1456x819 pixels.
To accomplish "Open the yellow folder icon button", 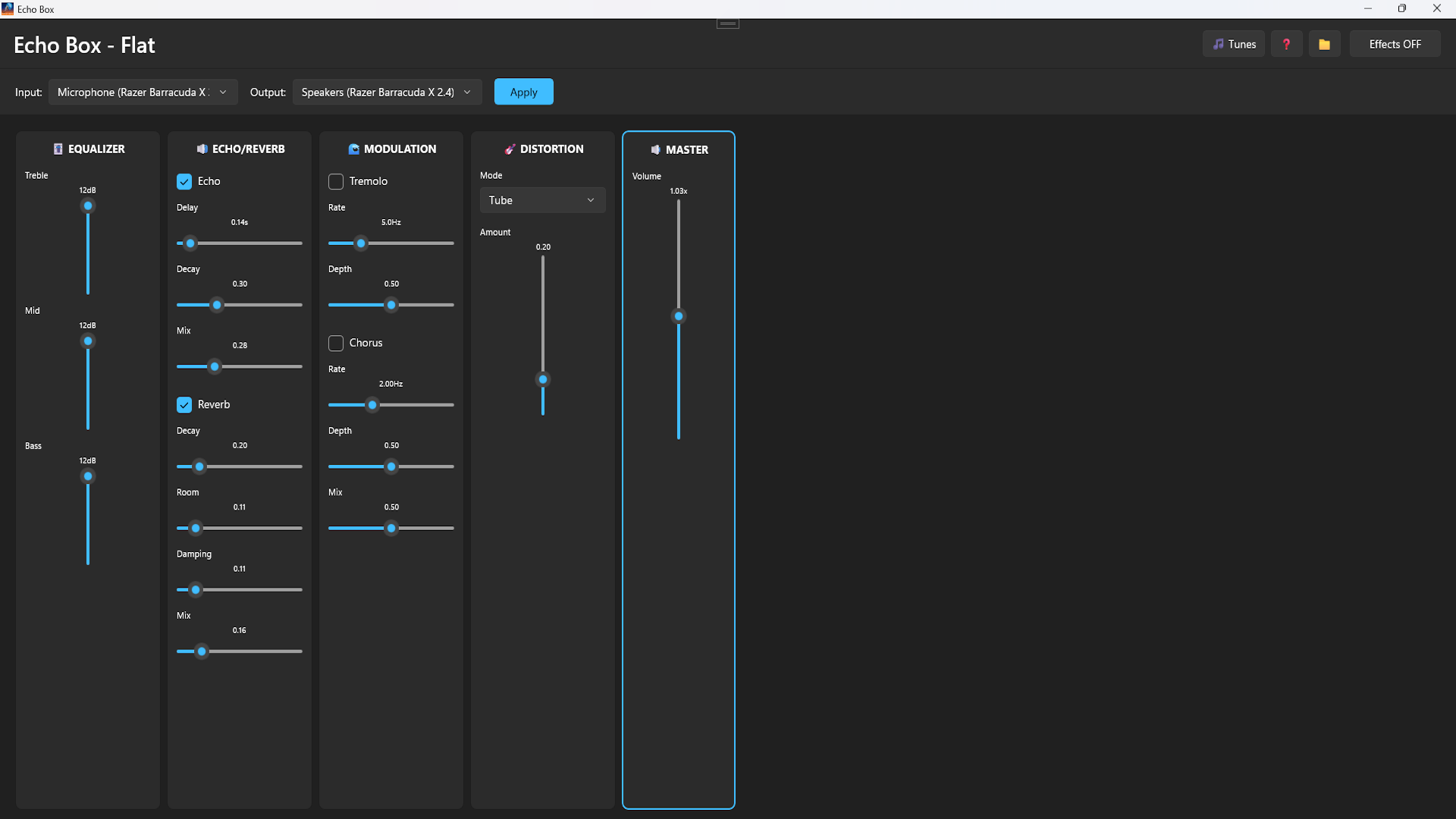I will [1324, 44].
